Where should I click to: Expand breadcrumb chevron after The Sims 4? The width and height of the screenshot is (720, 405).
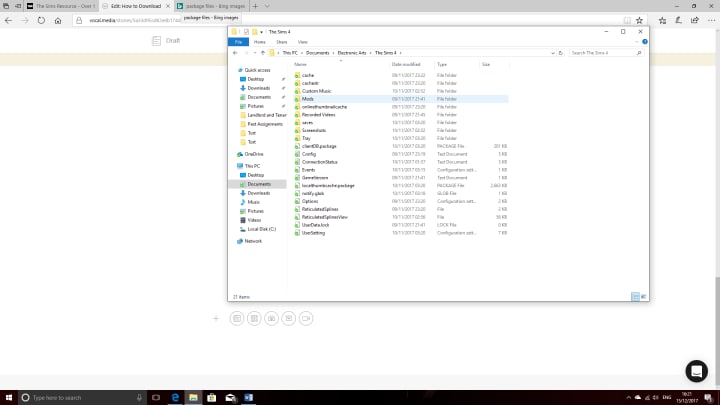tap(400, 53)
